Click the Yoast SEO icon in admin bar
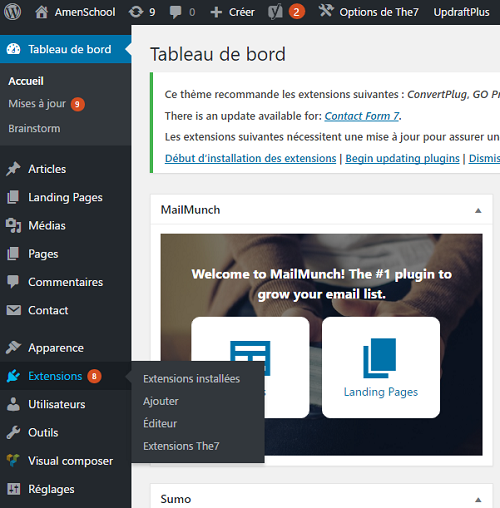Image resolution: width=500 pixels, height=508 pixels. point(275,12)
